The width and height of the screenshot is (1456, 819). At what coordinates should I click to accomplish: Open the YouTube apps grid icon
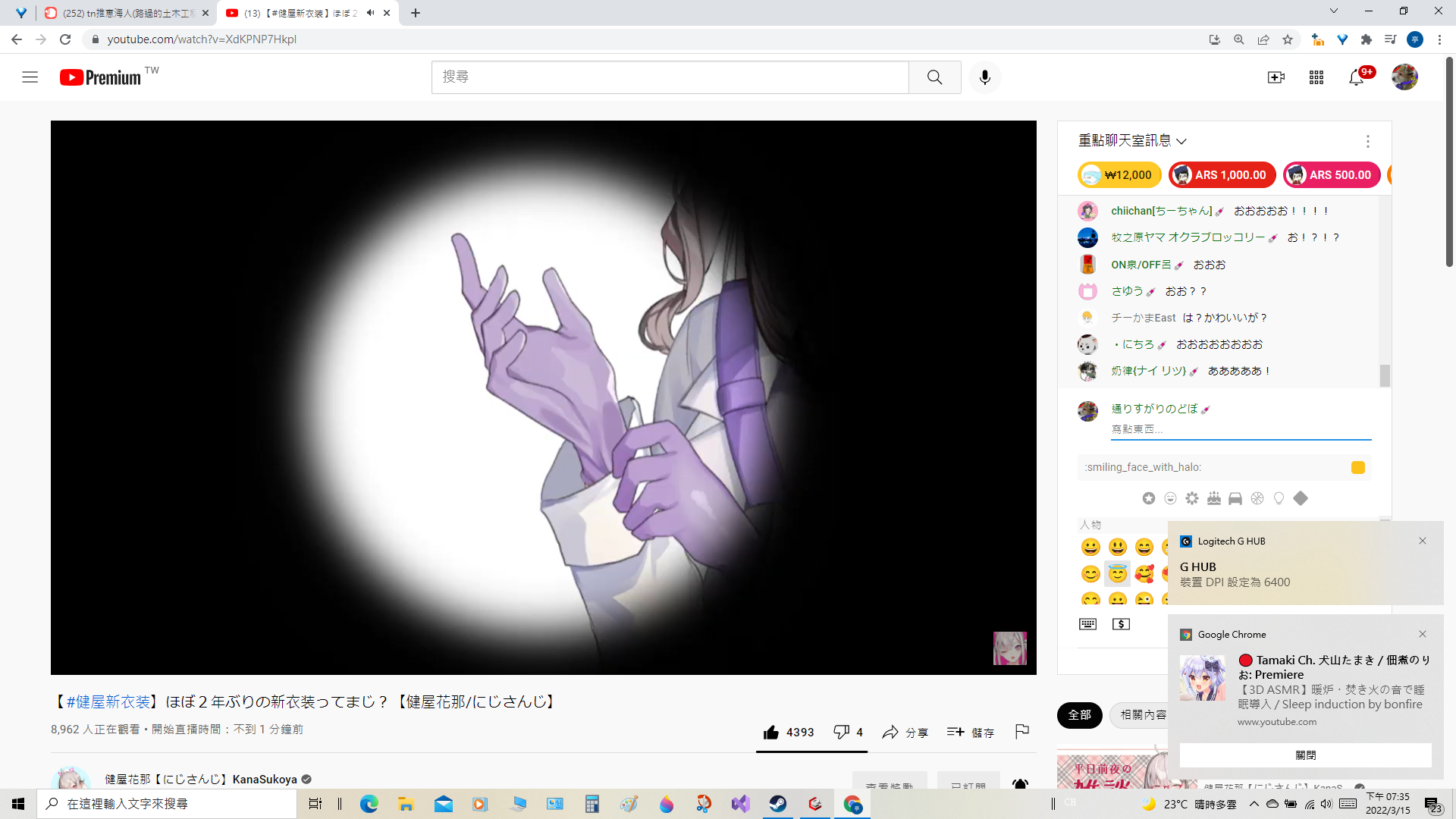[x=1316, y=77]
